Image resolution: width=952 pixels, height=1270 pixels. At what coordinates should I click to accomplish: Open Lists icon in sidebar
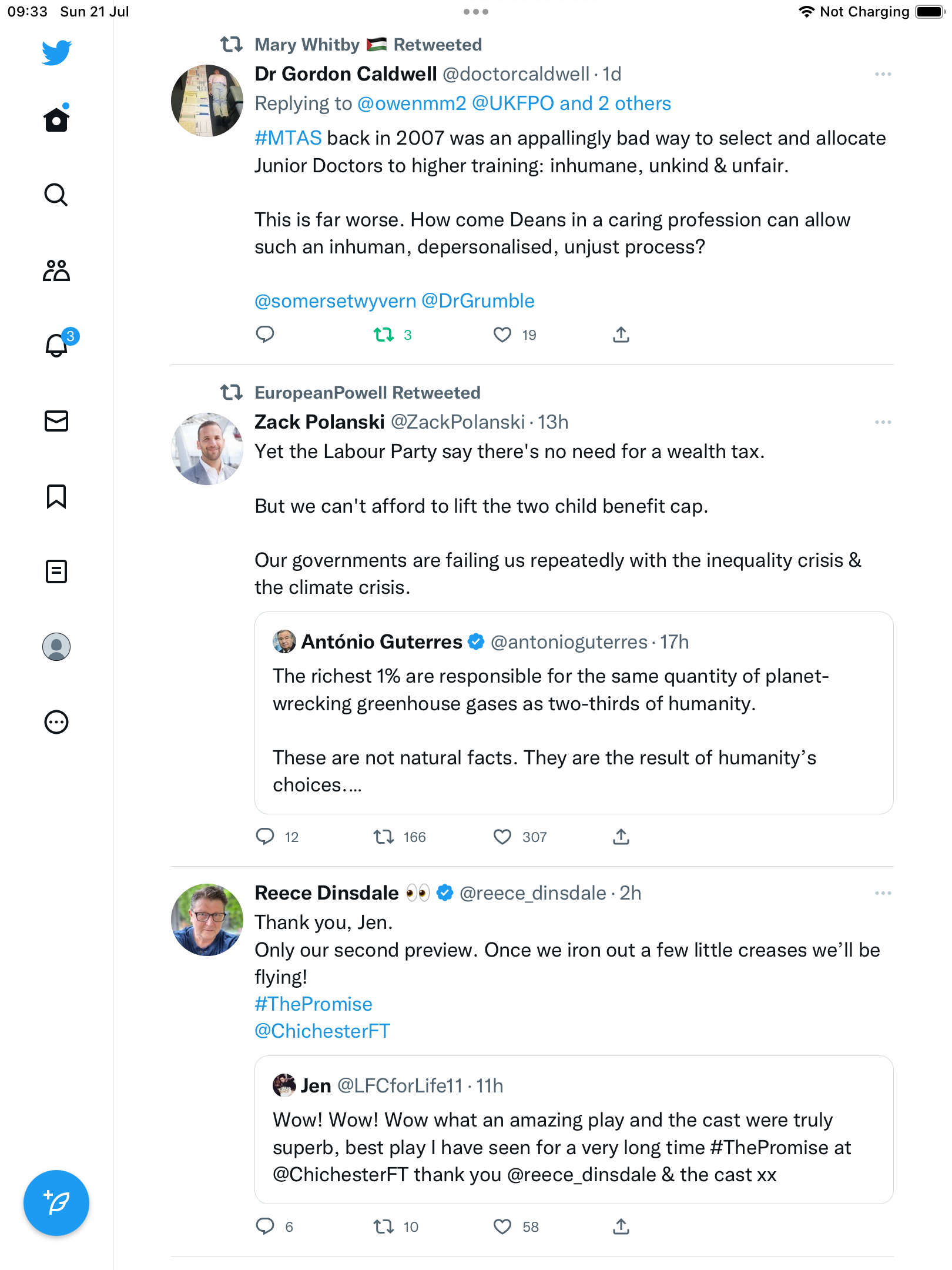56,571
